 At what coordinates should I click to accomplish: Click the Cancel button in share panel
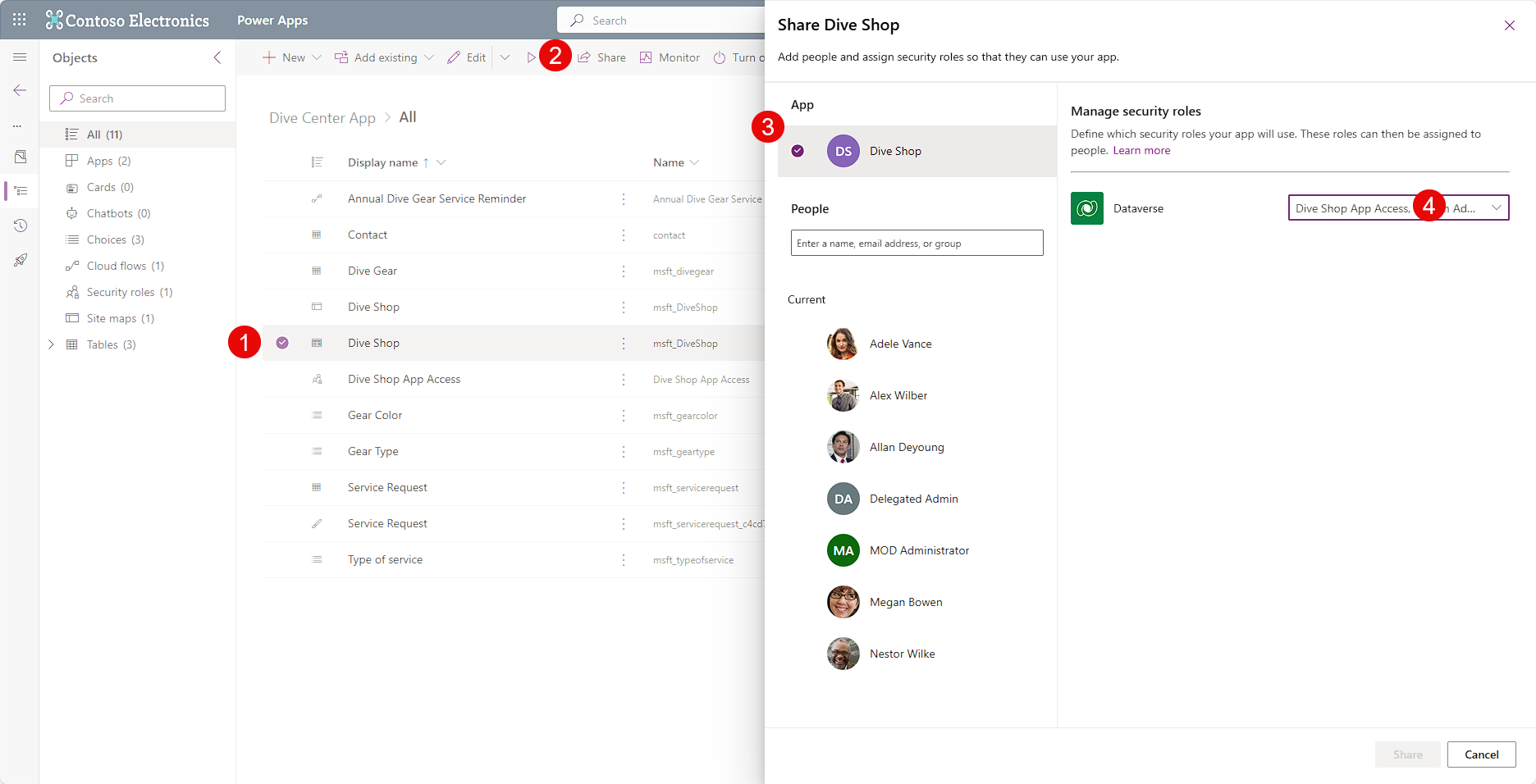click(1481, 754)
